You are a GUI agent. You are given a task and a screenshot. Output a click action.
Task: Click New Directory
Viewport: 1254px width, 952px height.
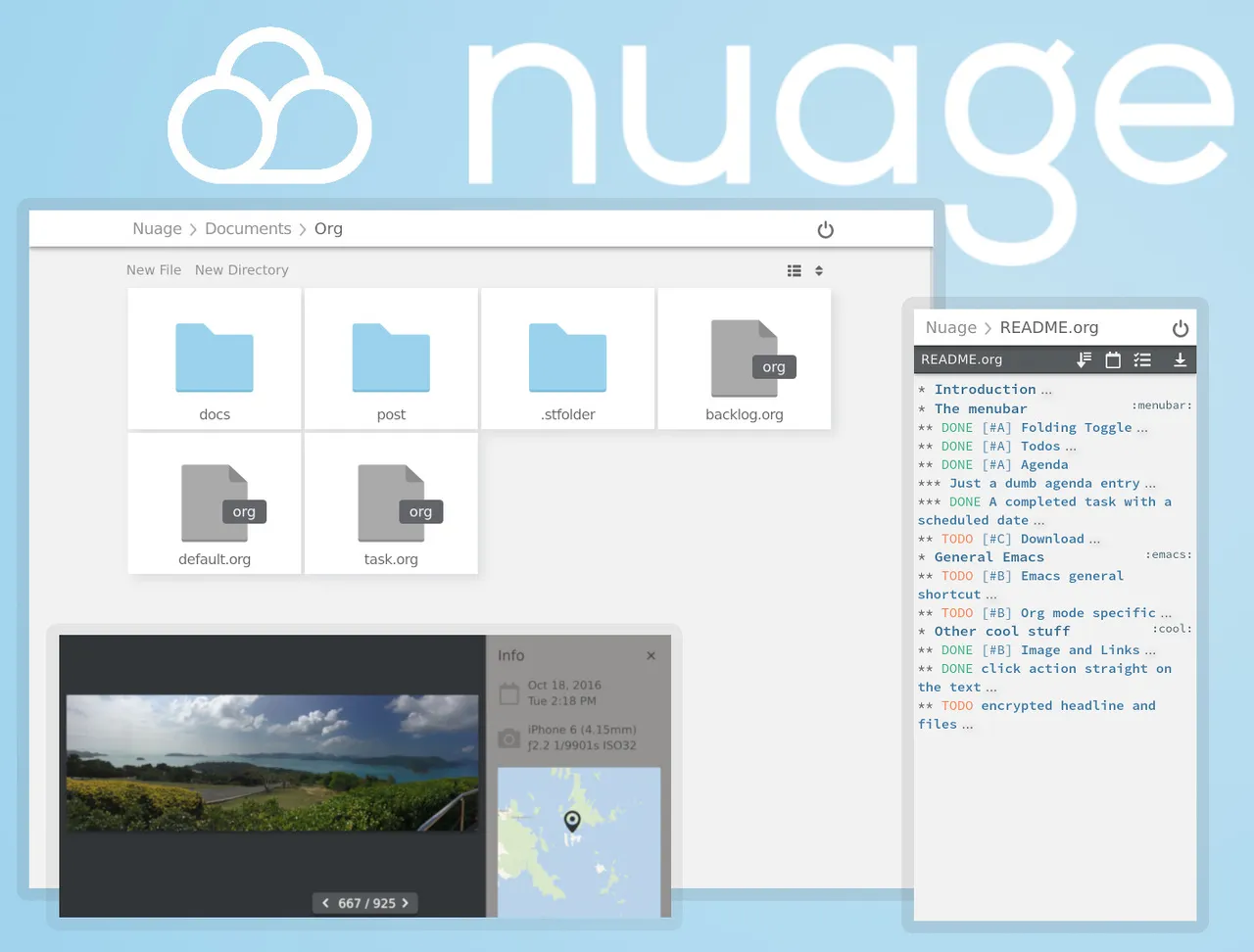click(242, 270)
